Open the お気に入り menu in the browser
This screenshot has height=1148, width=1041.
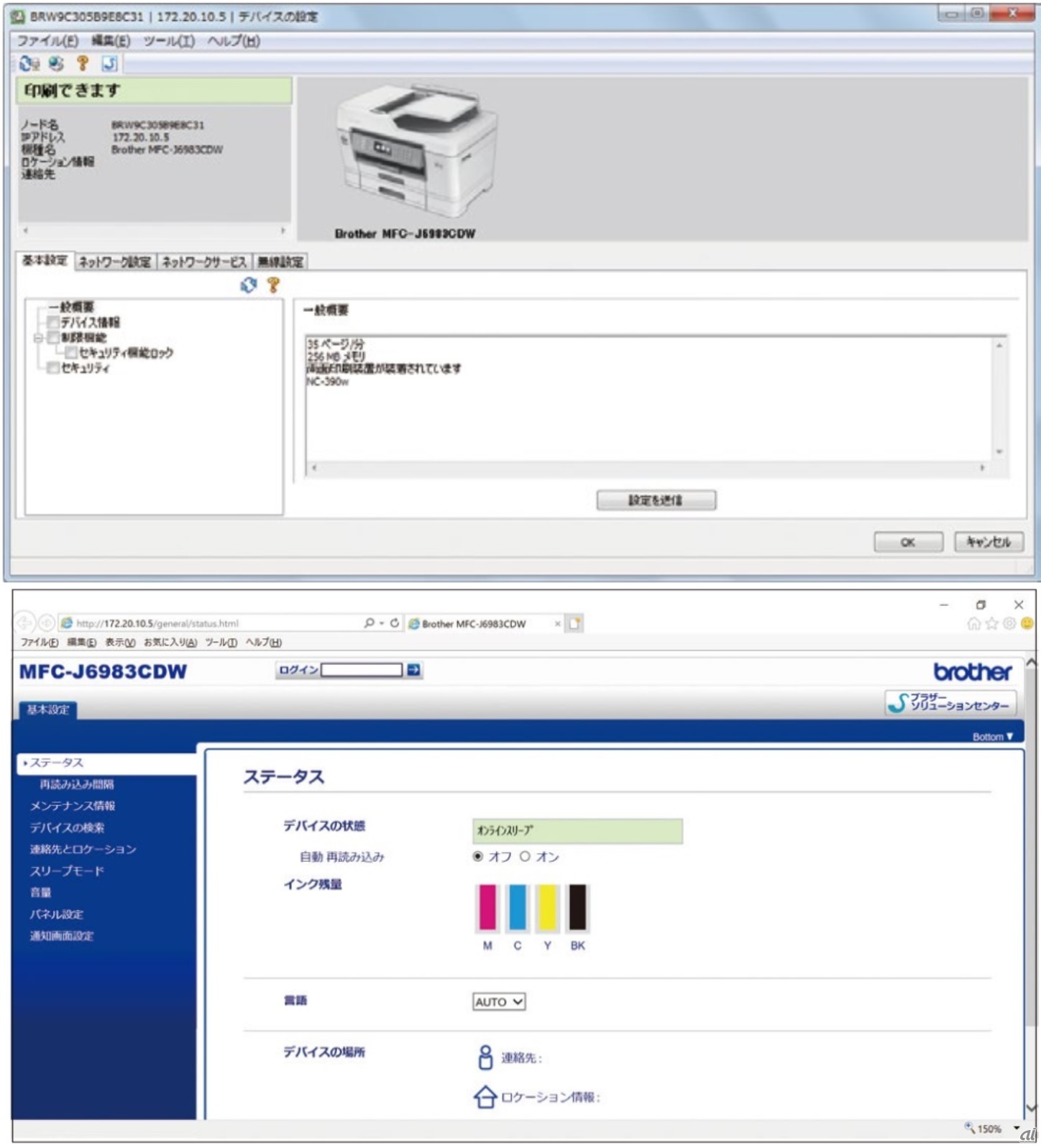click(170, 642)
